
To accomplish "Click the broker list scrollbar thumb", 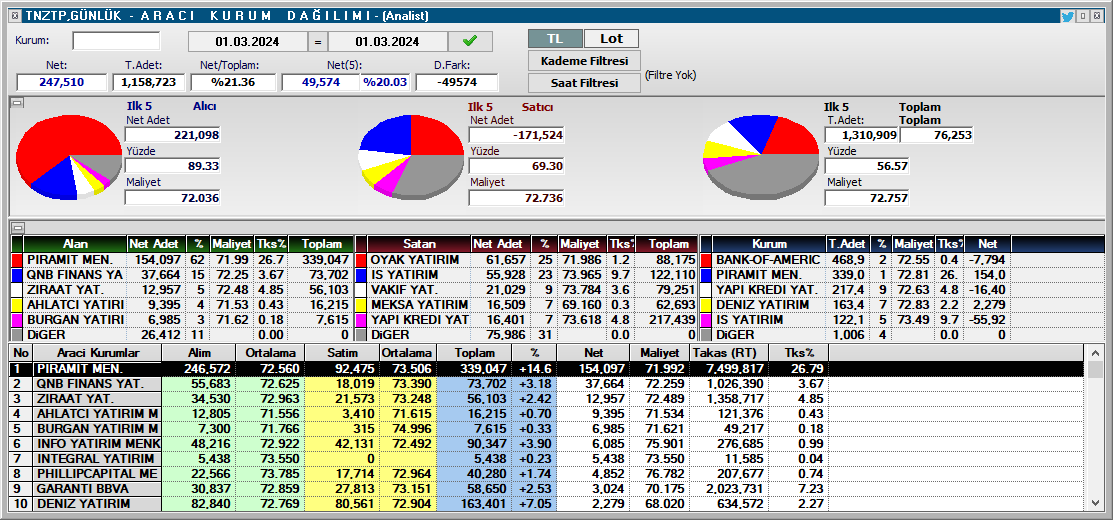I will (x=1095, y=370).
